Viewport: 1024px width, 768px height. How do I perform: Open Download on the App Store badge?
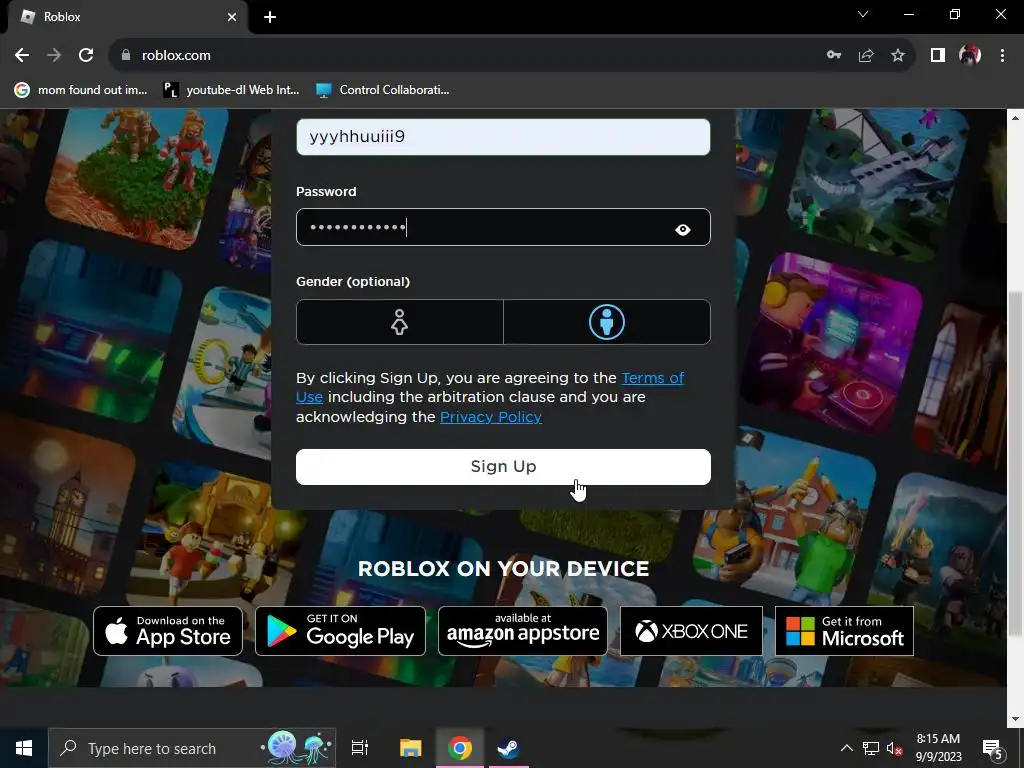click(x=168, y=631)
